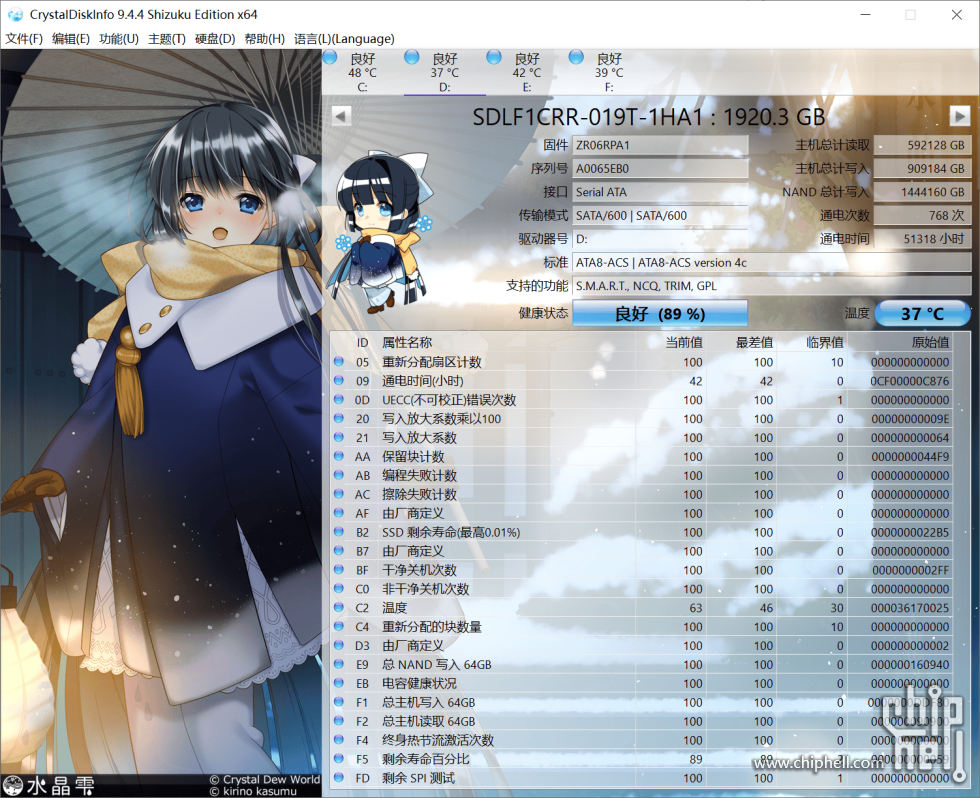Select row D3 由厂商定义

[x=642, y=646]
